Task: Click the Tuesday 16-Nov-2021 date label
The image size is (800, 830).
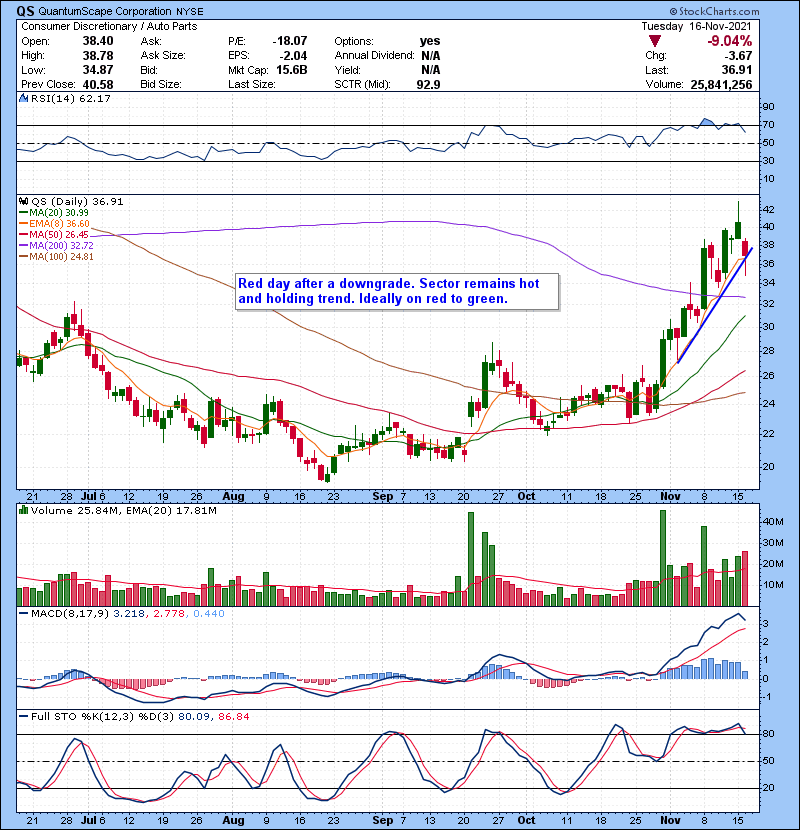Action: [x=696, y=26]
